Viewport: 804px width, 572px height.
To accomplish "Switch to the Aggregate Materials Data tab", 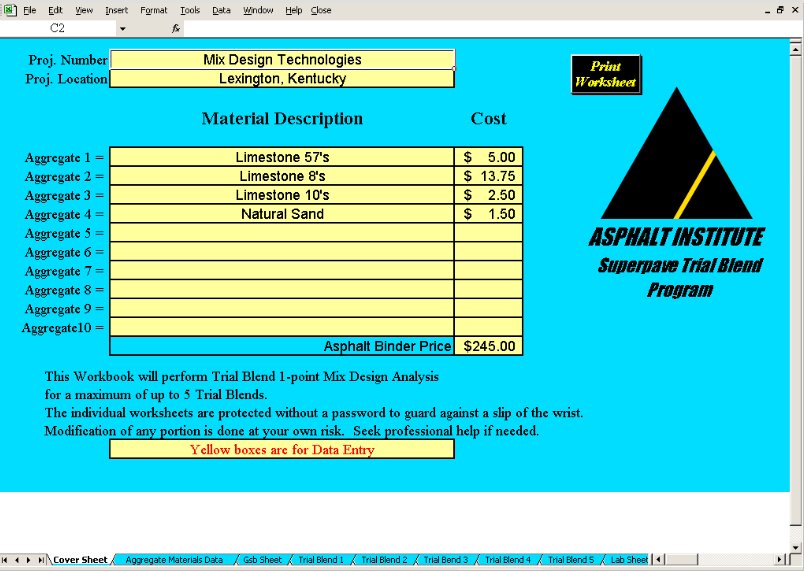I will point(174,560).
